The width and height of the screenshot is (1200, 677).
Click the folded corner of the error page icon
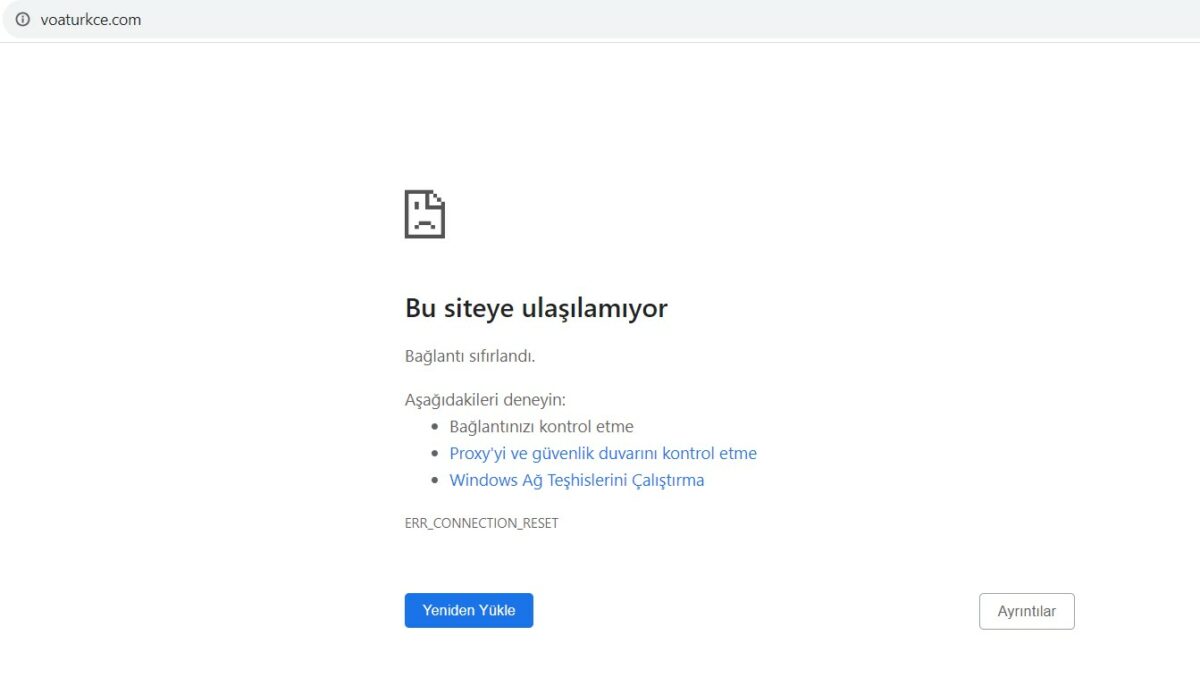coord(438,196)
